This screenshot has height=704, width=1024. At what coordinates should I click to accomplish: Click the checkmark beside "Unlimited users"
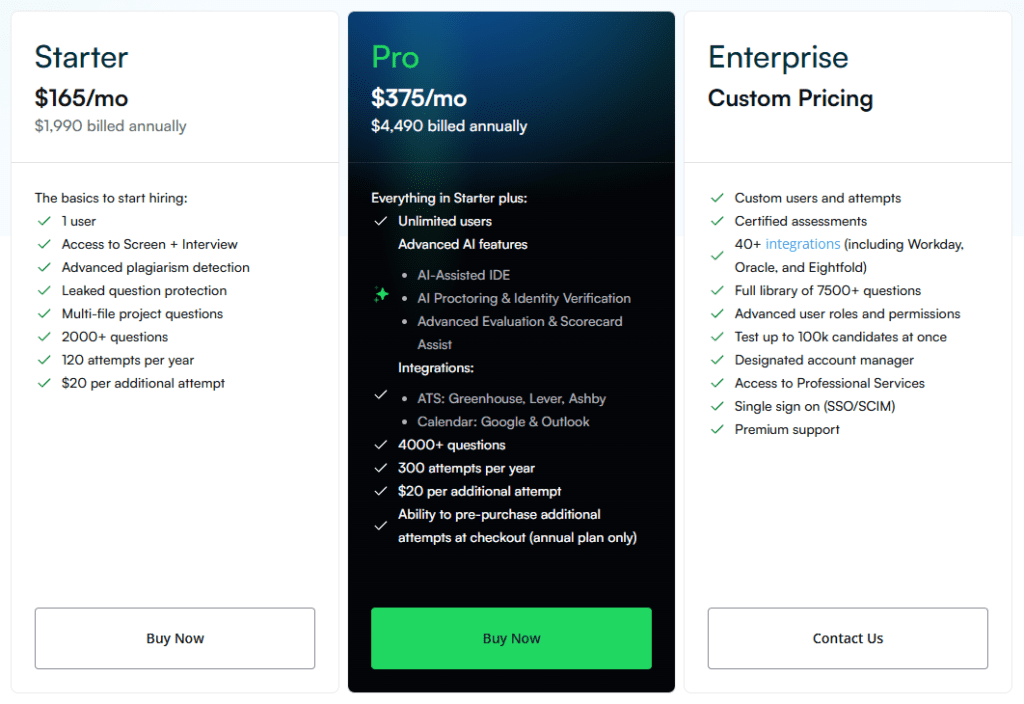[x=381, y=221]
